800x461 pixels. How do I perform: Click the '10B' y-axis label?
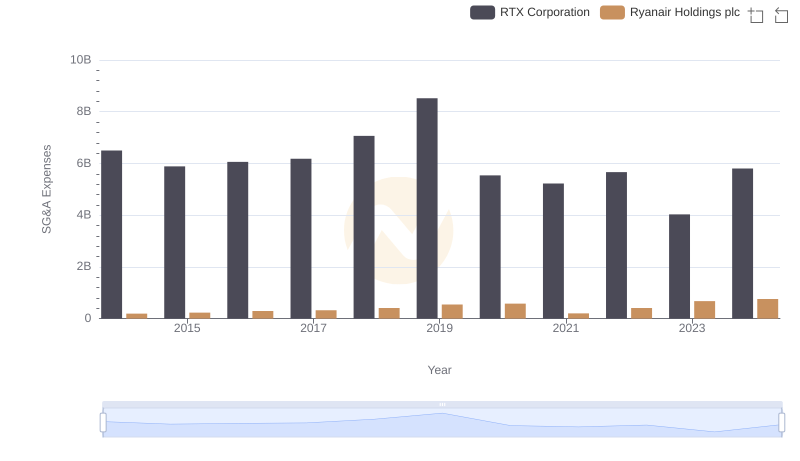81,60
